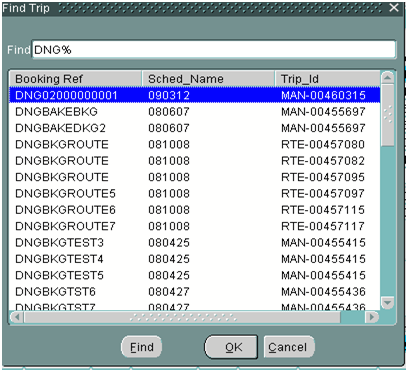Click the Find search input field
Viewport: 406px width, 370px height.
coord(214,50)
